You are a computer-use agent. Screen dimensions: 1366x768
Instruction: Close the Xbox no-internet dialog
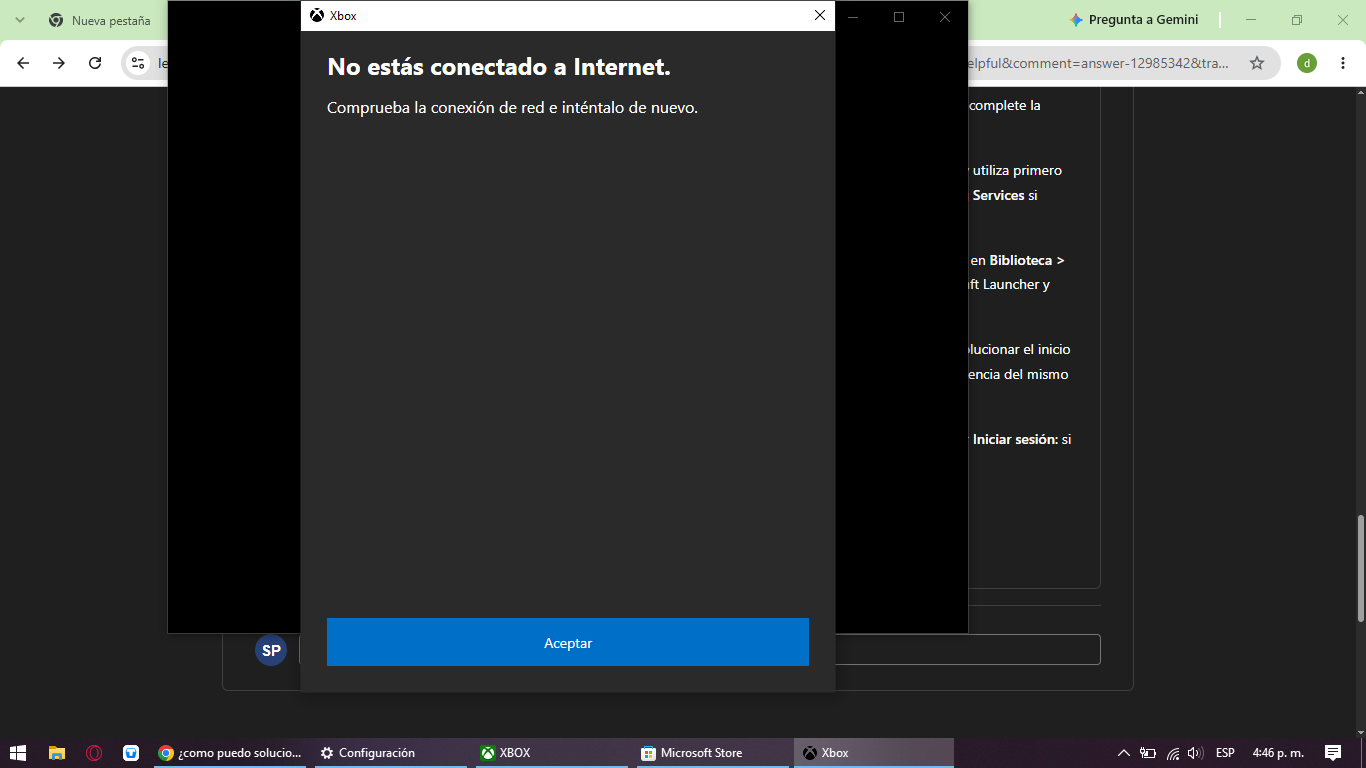[x=820, y=15]
